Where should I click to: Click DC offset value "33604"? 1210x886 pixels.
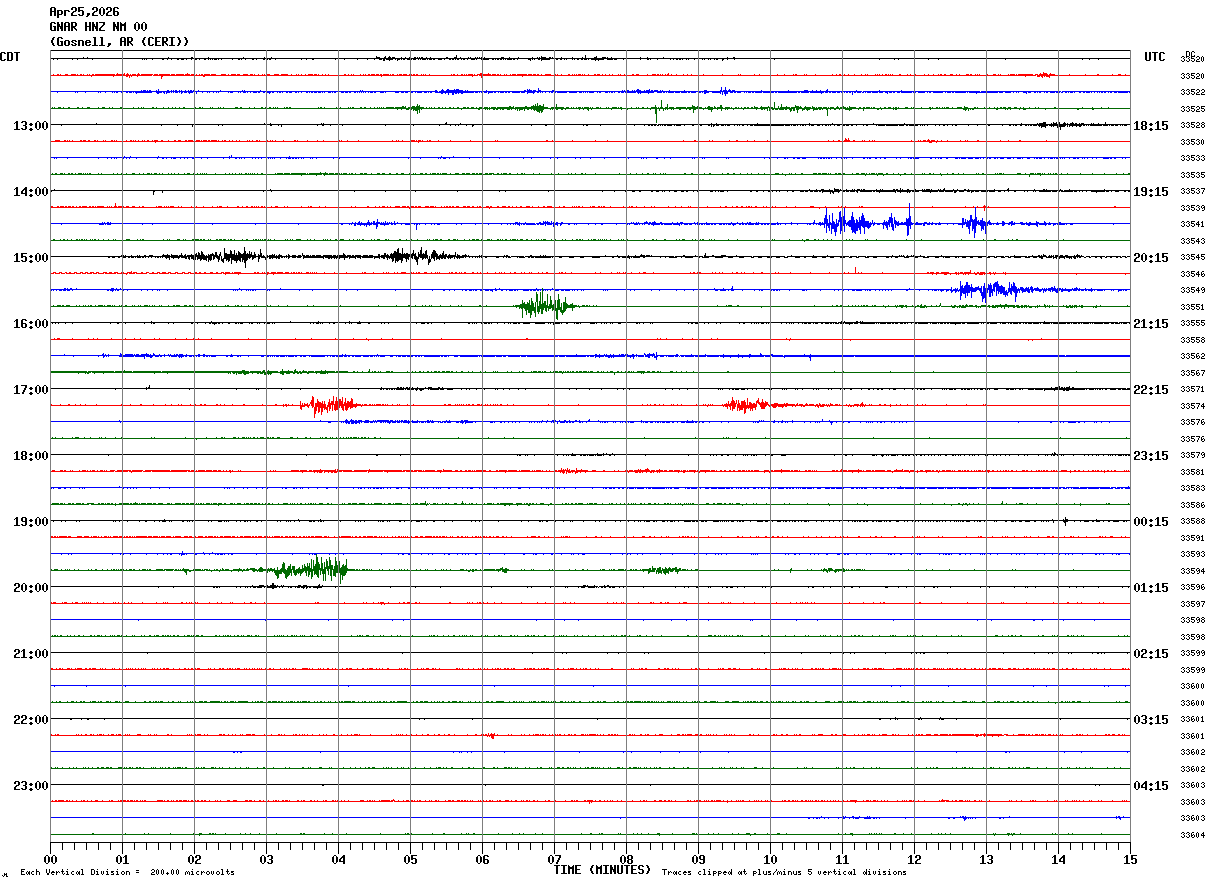[1192, 835]
